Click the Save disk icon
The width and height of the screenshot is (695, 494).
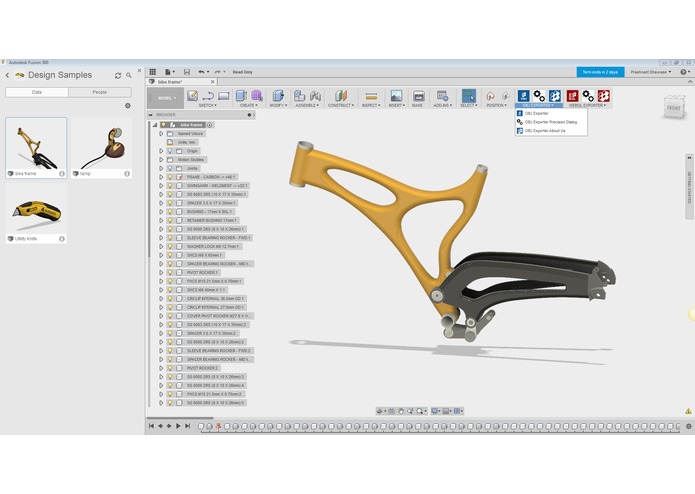coord(187,72)
